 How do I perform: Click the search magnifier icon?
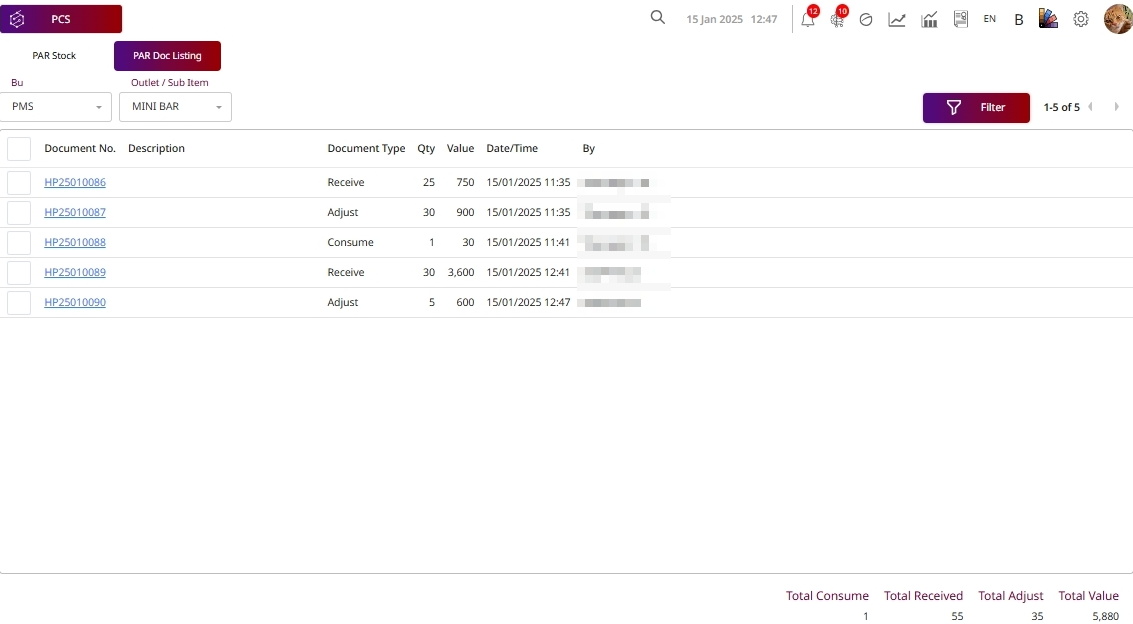pyautogui.click(x=657, y=18)
